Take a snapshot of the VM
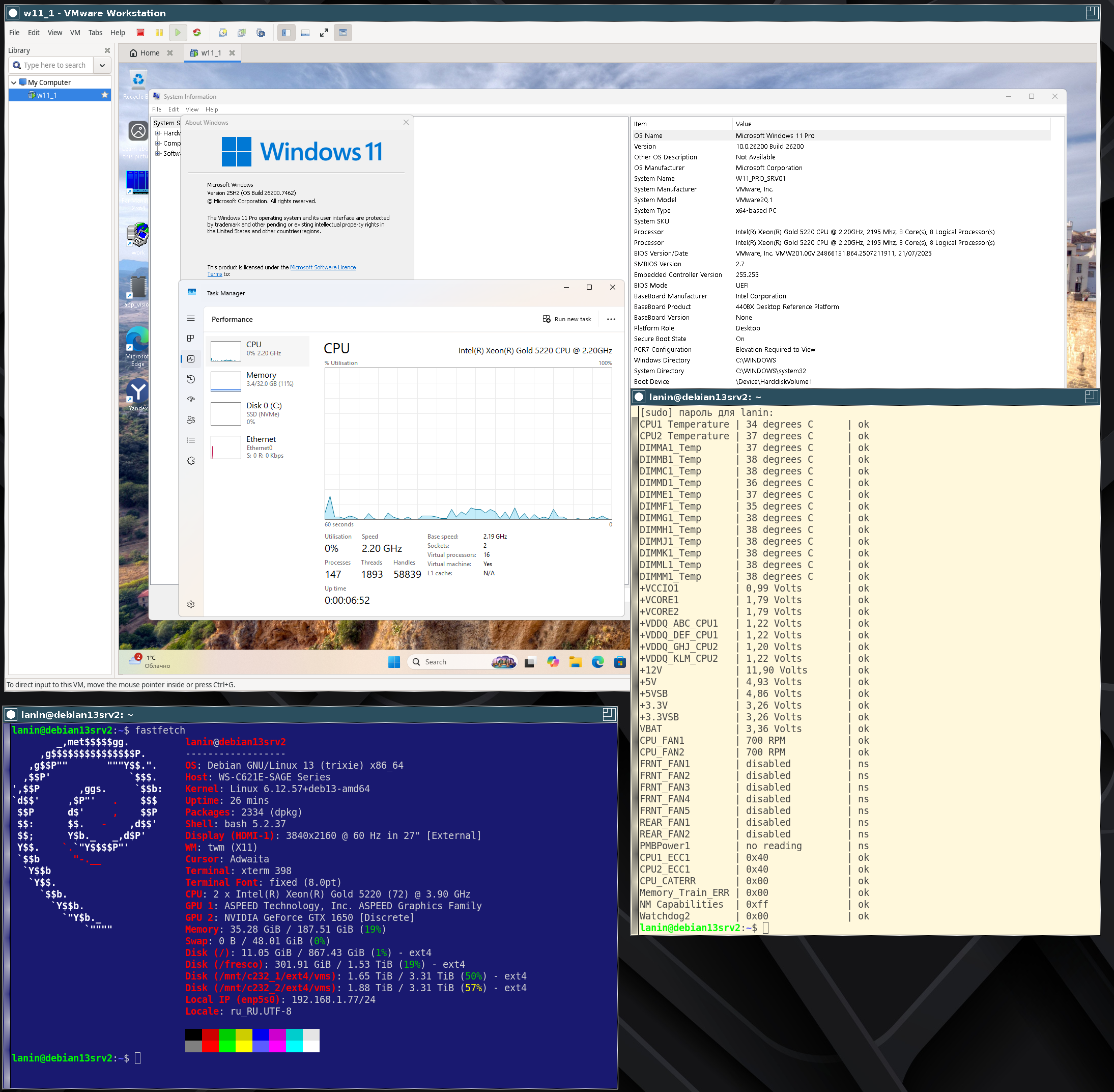Image resolution: width=1114 pixels, height=1092 pixels. tap(223, 33)
